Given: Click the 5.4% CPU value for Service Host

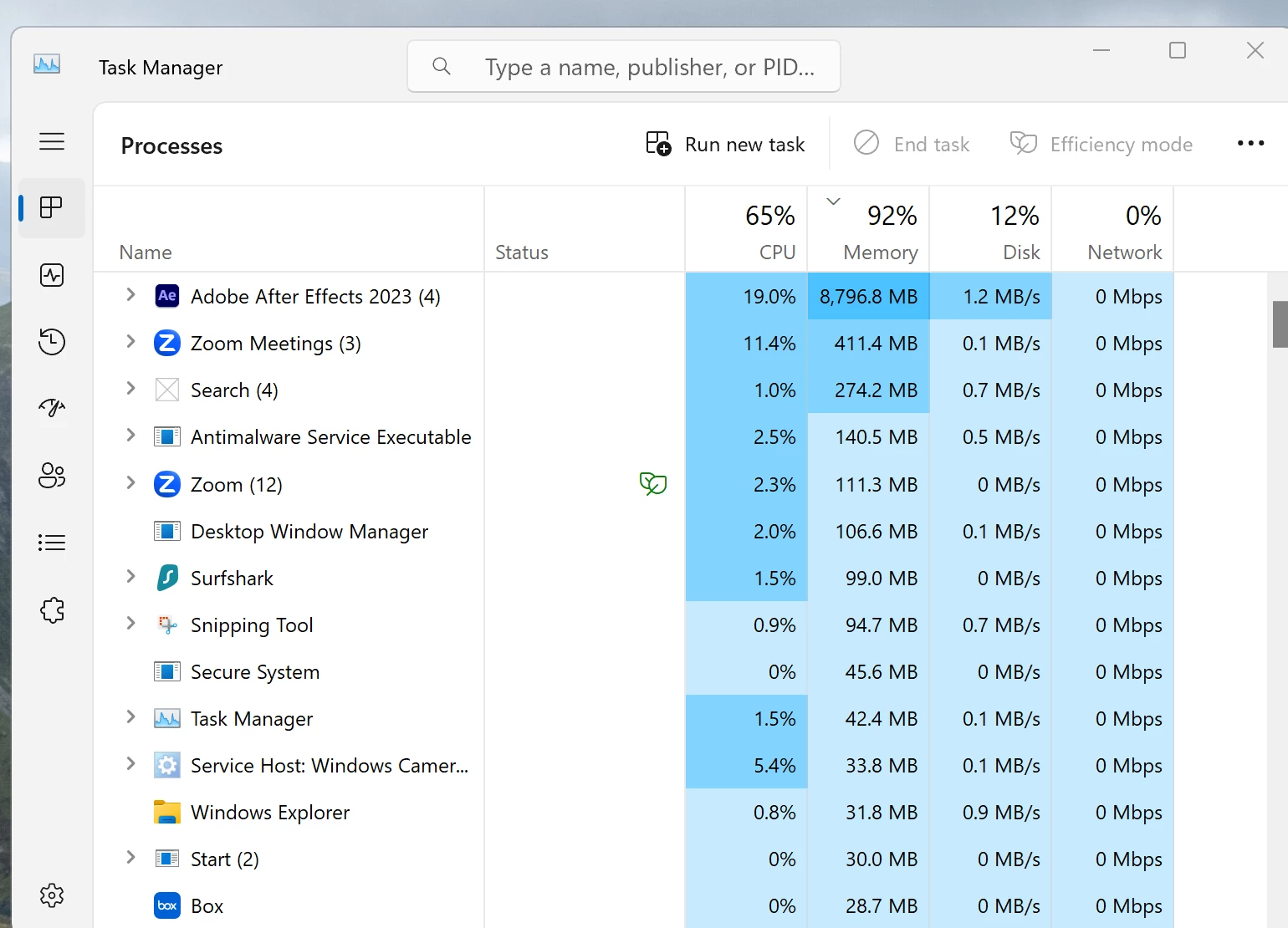Looking at the screenshot, I should tap(774, 766).
